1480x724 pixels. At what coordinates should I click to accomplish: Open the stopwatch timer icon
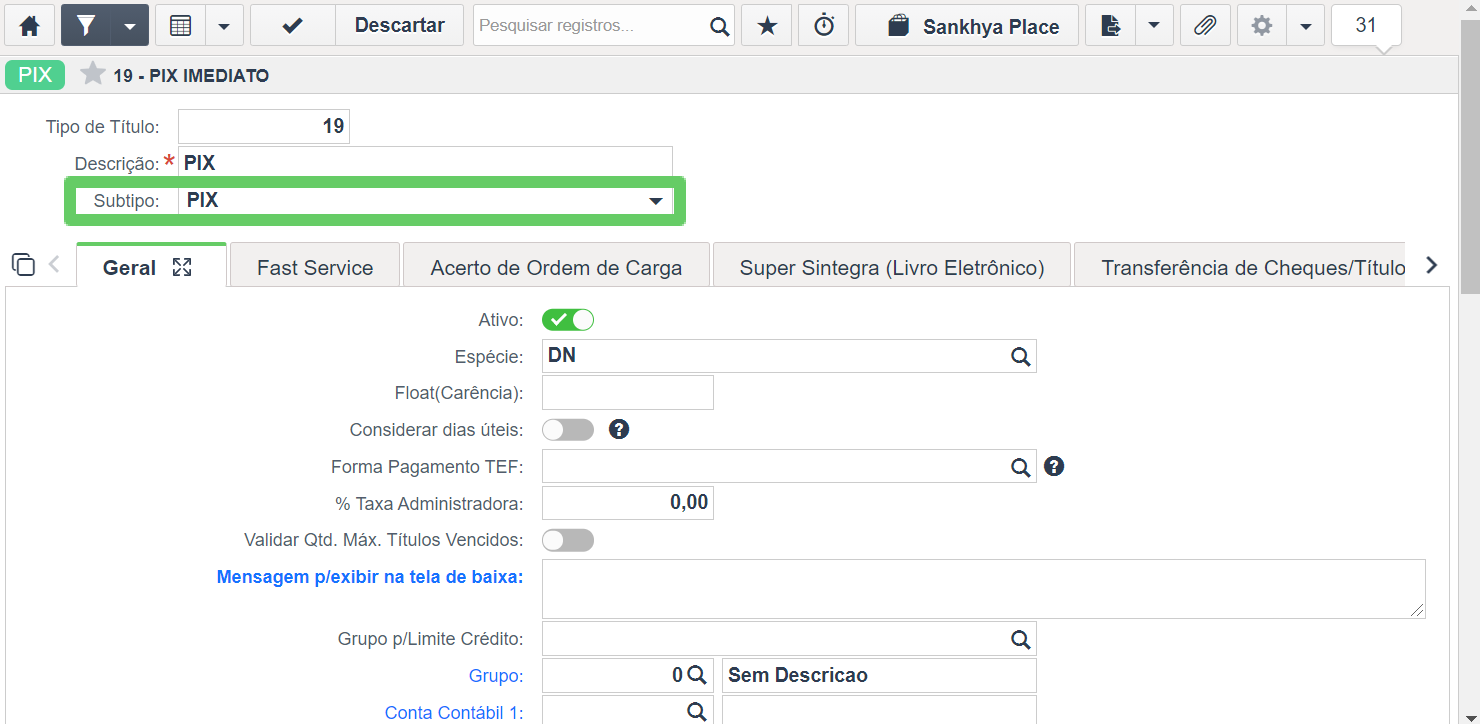[x=824, y=26]
